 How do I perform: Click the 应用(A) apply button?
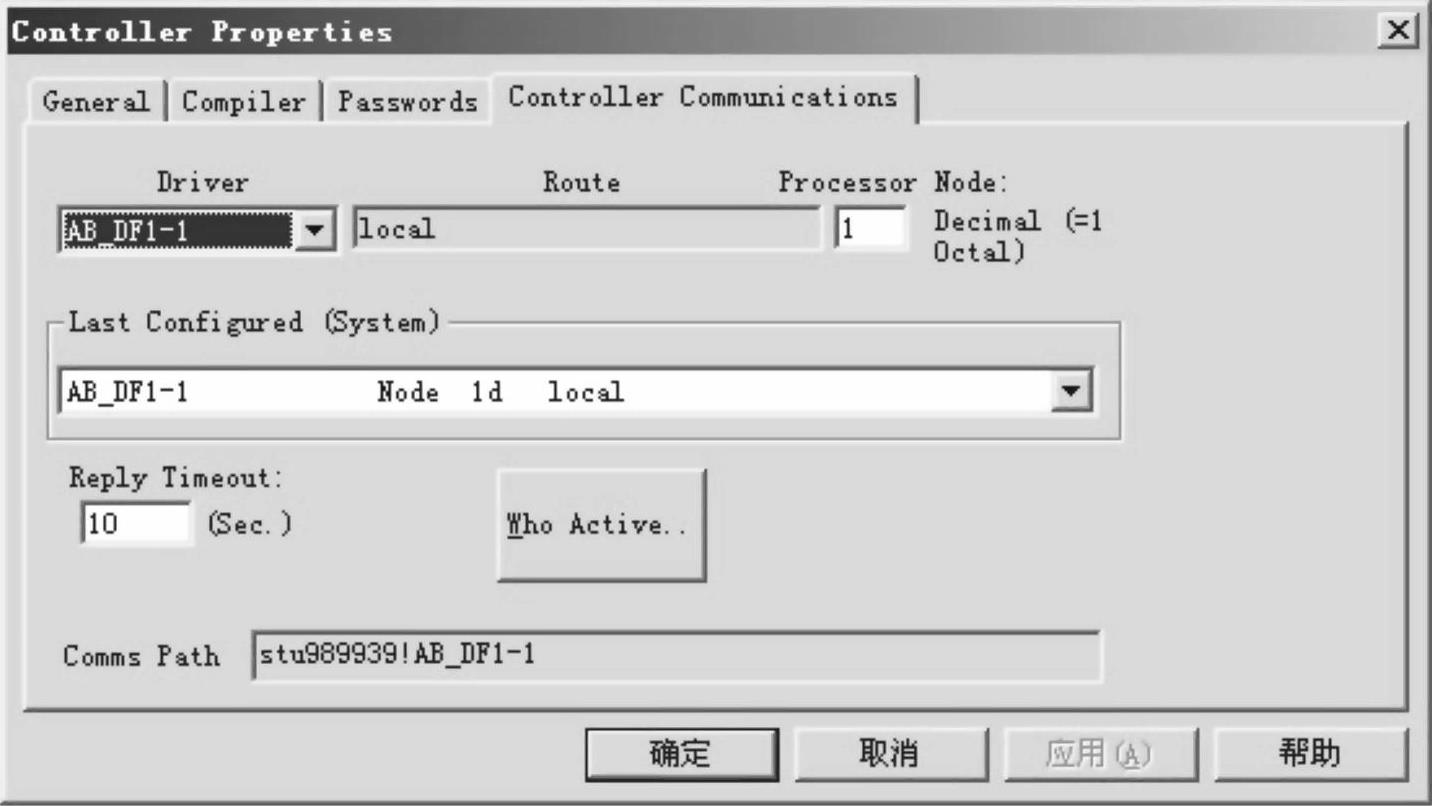tap(1100, 754)
